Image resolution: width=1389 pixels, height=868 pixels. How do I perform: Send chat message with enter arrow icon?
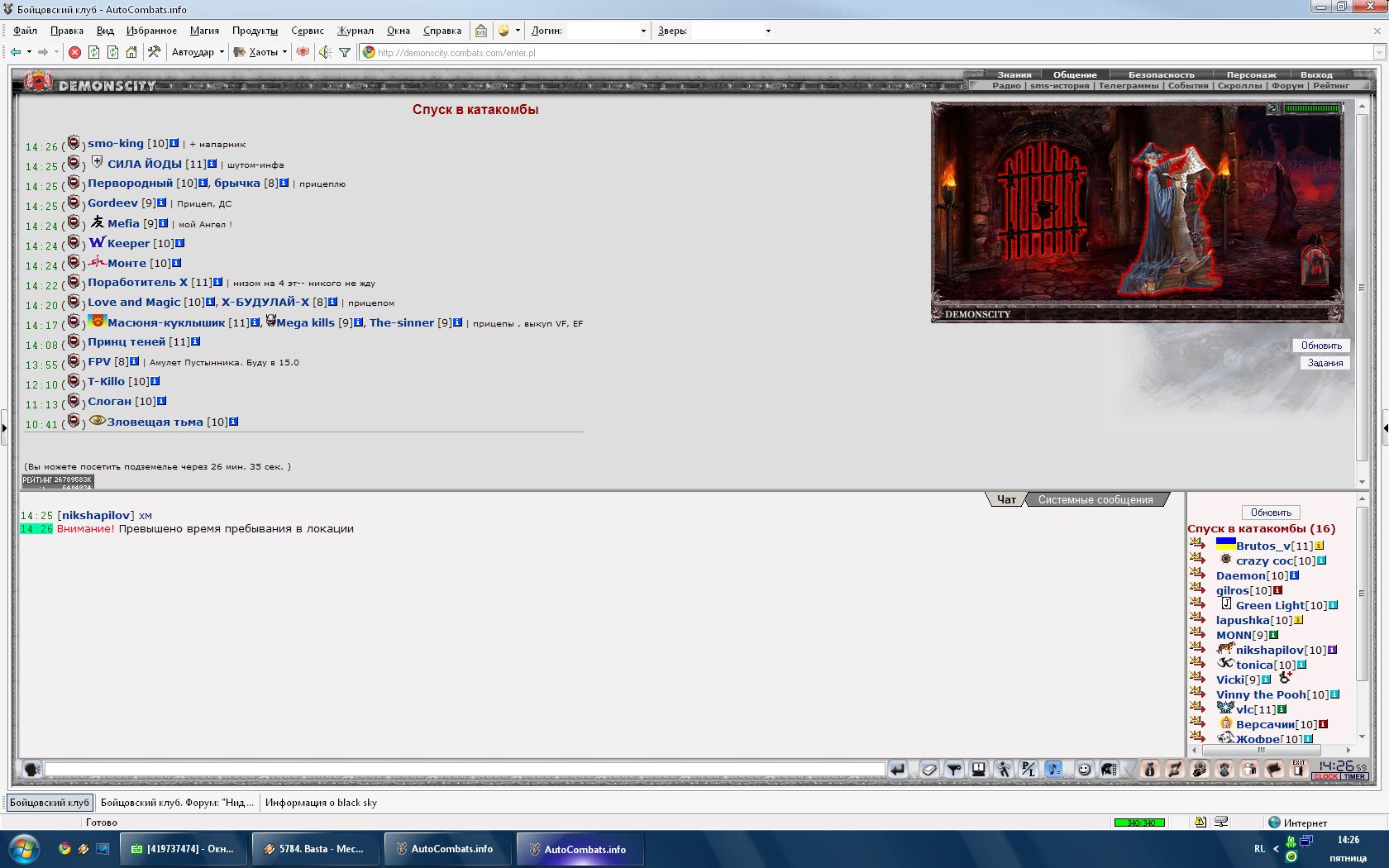point(898,770)
